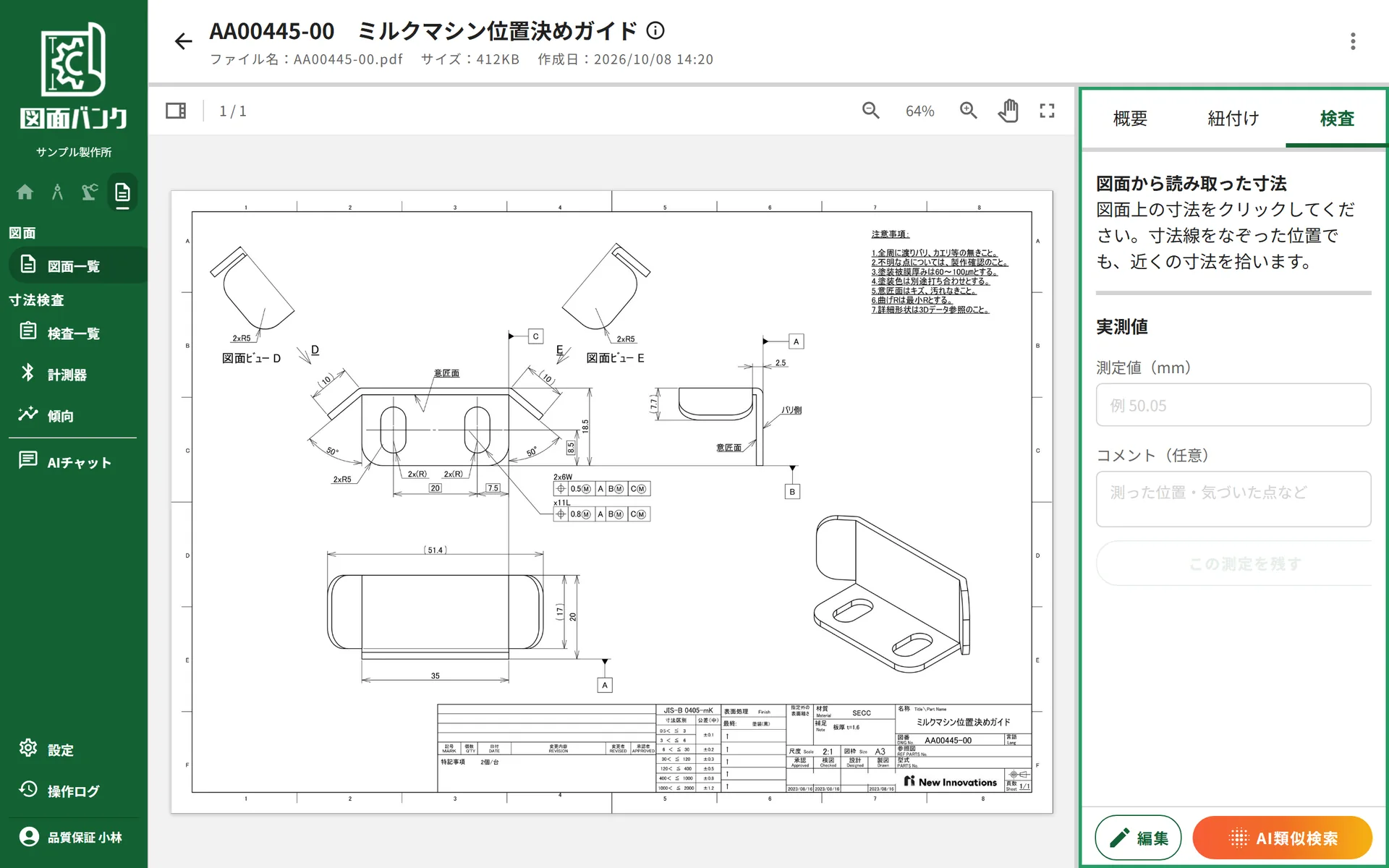Click the isometric bracket view
The height and width of the screenshot is (868, 1389).
point(891,593)
